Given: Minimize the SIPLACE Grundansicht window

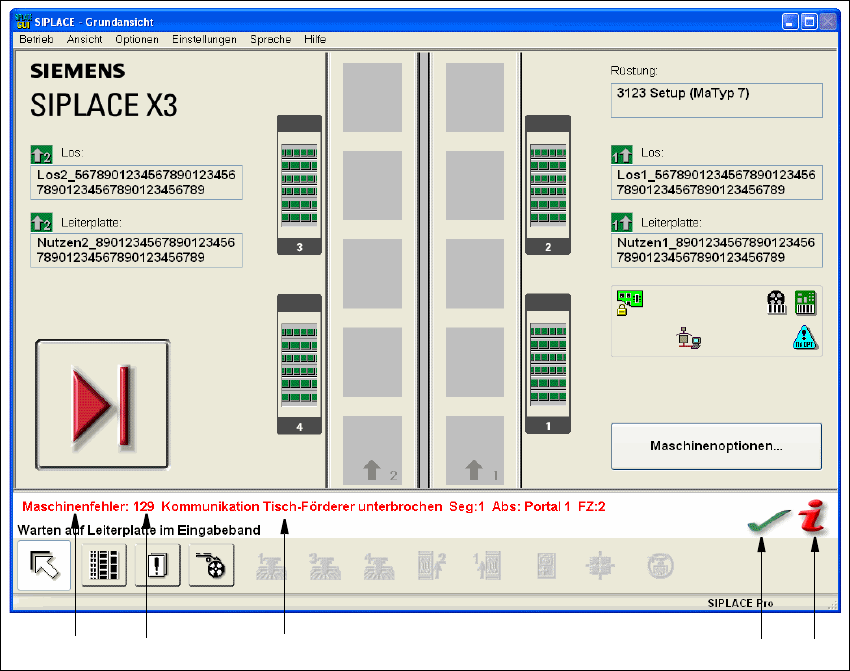Looking at the screenshot, I should (x=790, y=22).
